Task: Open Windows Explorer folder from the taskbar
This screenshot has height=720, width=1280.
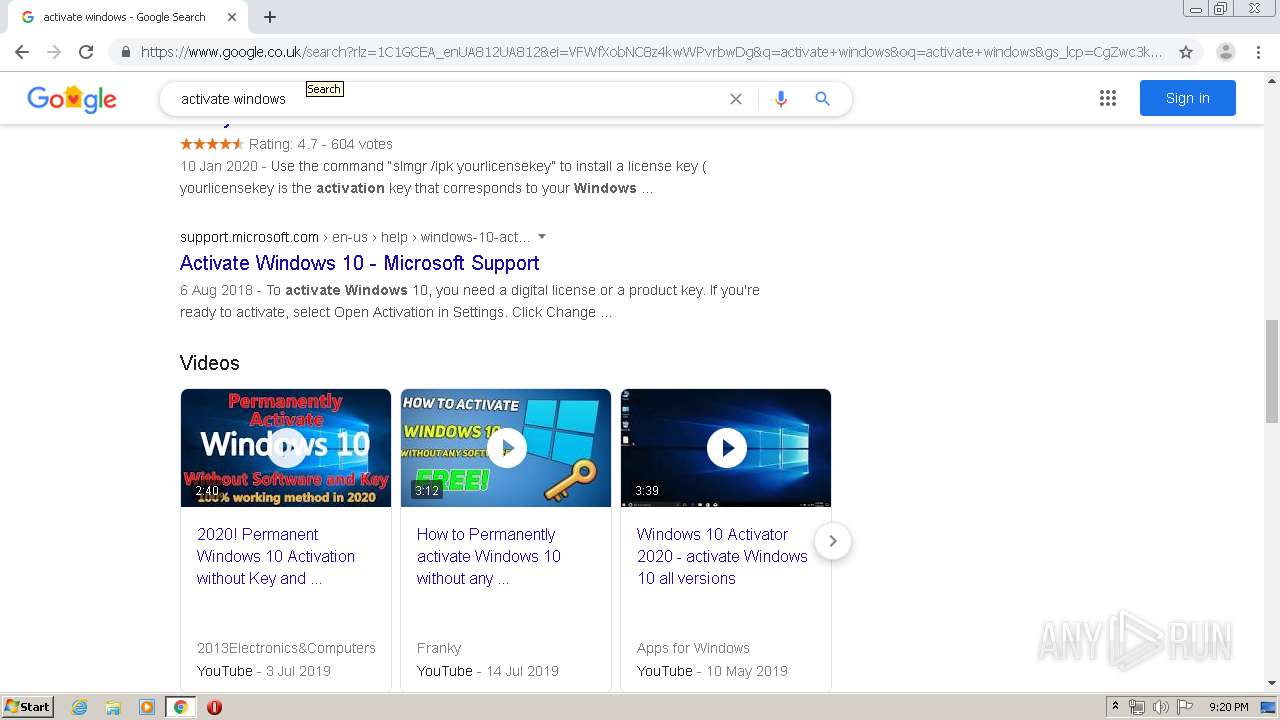Action: point(113,707)
